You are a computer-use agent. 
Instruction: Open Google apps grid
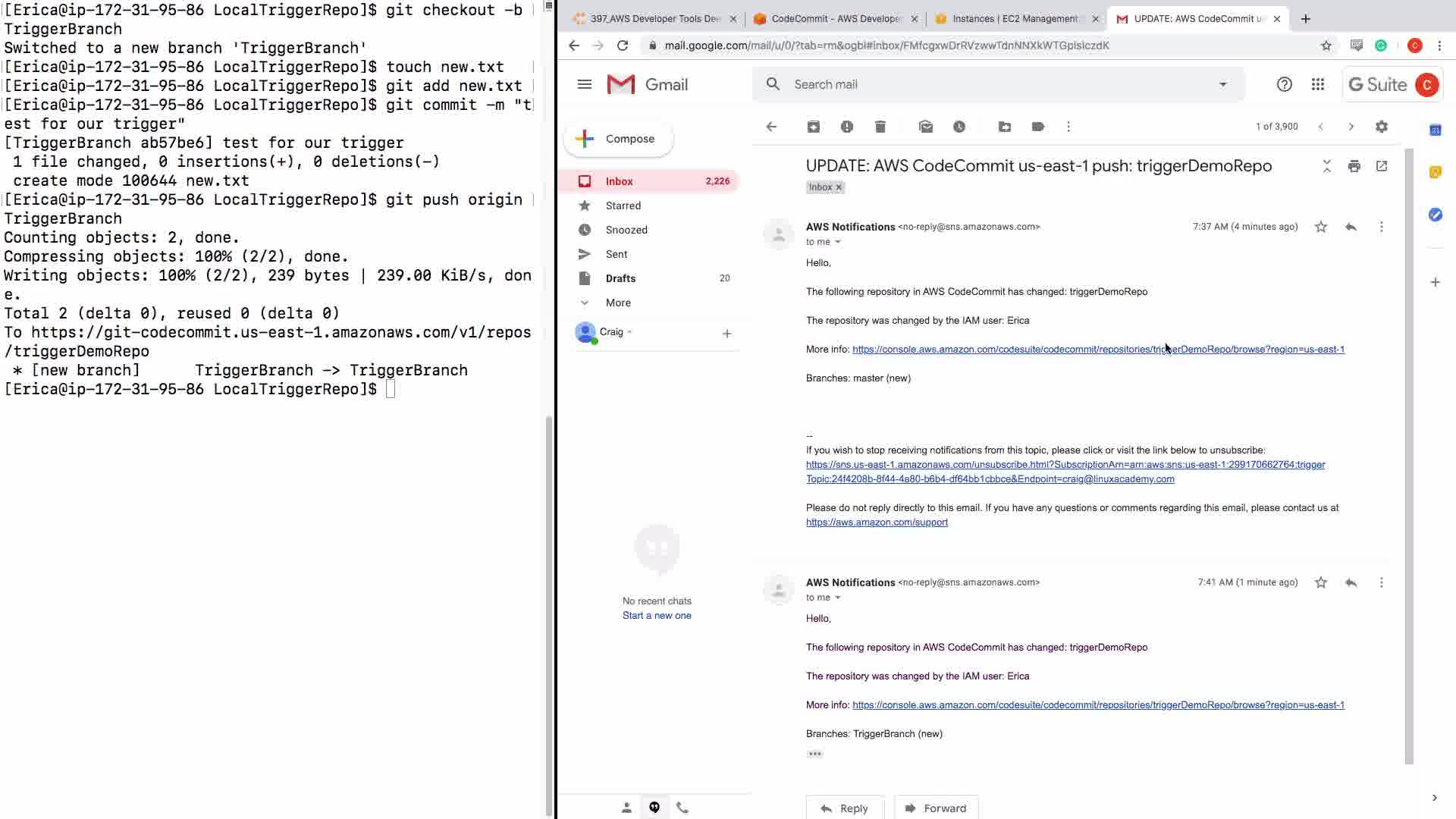pyautogui.click(x=1317, y=84)
